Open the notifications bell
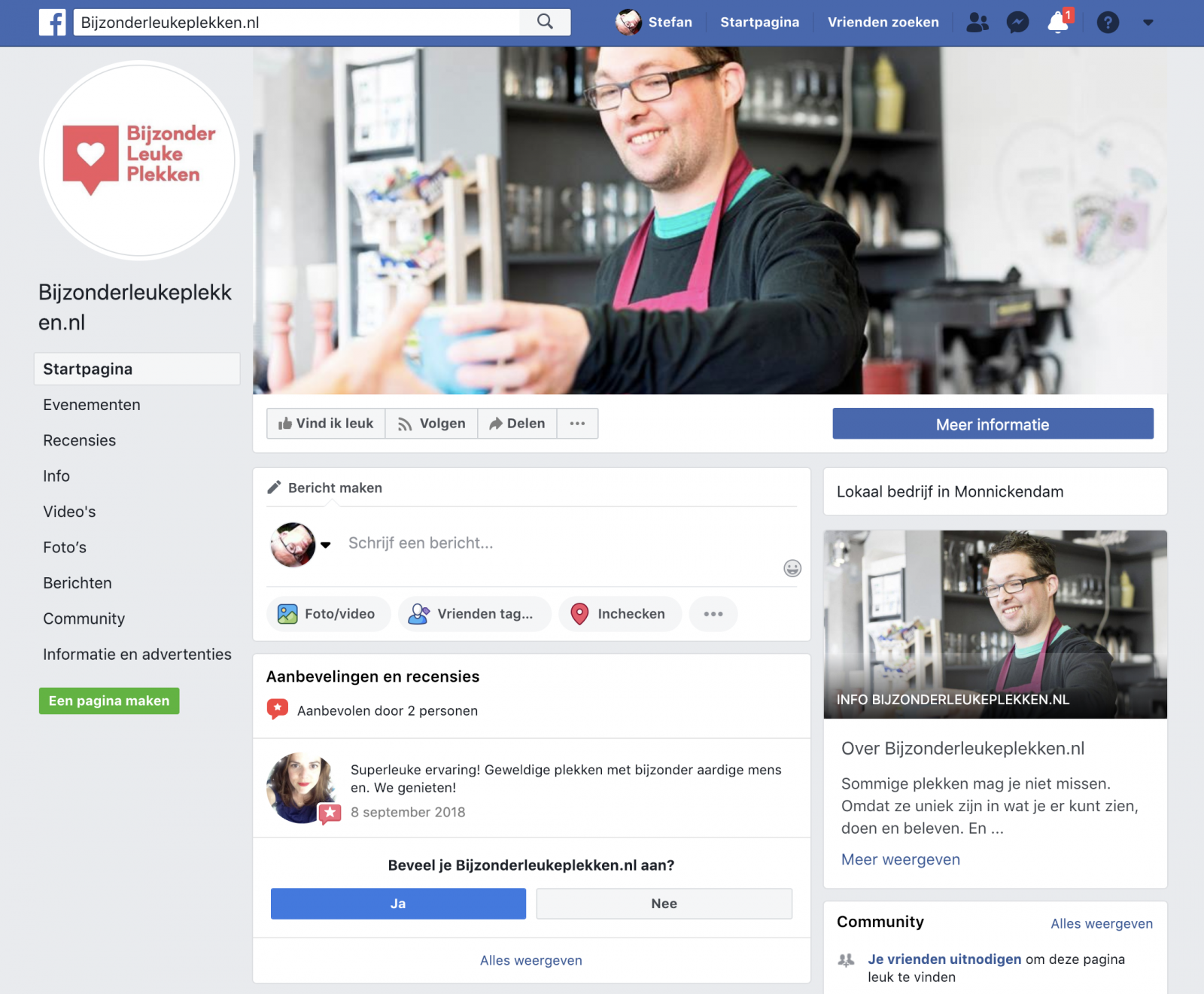The width and height of the screenshot is (1204, 994). pyautogui.click(x=1059, y=22)
